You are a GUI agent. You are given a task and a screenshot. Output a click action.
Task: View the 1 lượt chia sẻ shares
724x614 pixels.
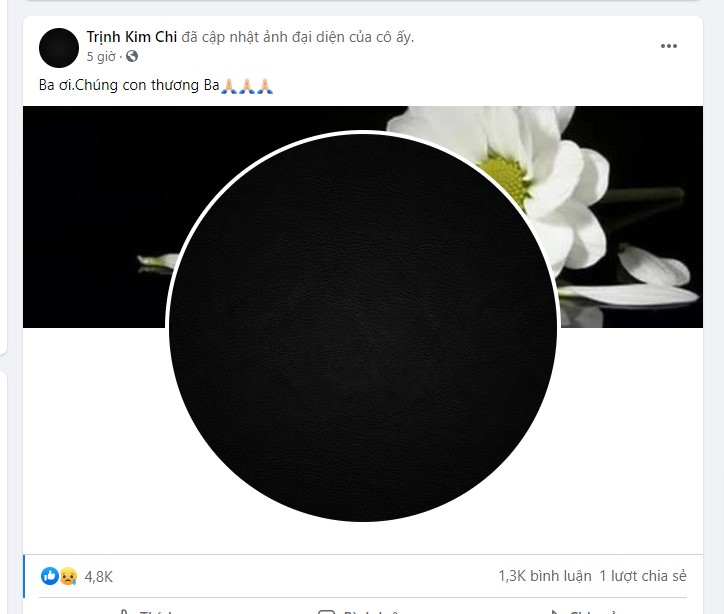pos(643,576)
